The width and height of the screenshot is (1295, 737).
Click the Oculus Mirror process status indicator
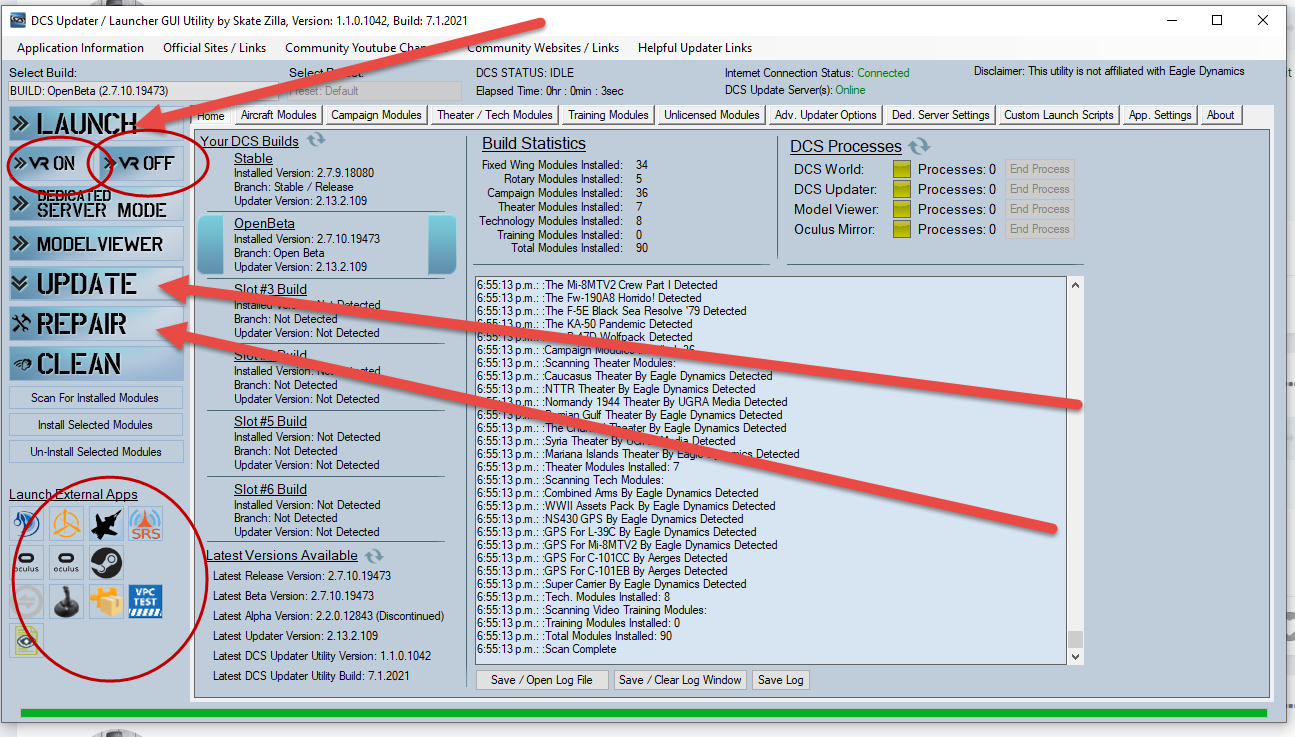[902, 229]
